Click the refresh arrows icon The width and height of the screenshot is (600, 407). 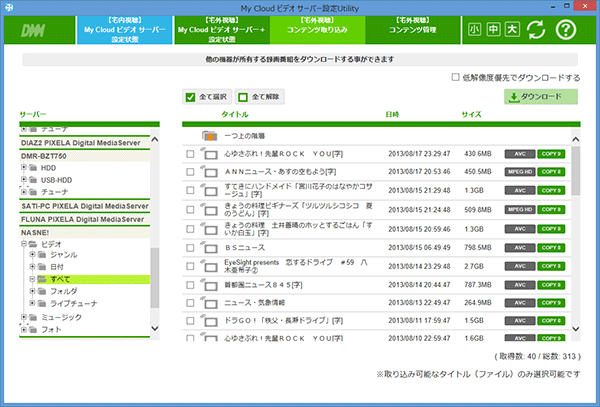(x=536, y=29)
